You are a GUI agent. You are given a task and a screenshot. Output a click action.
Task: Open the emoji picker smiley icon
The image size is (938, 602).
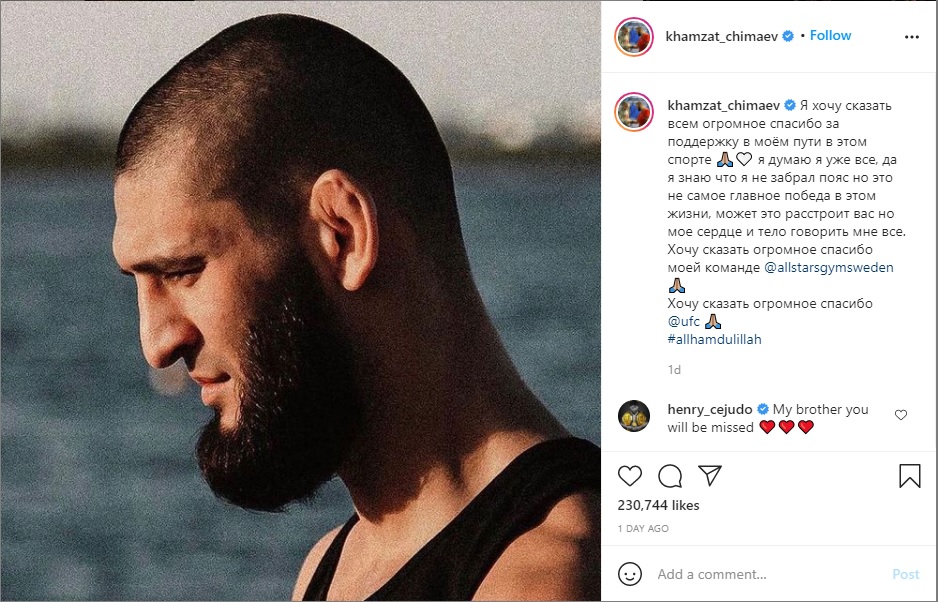tap(630, 574)
